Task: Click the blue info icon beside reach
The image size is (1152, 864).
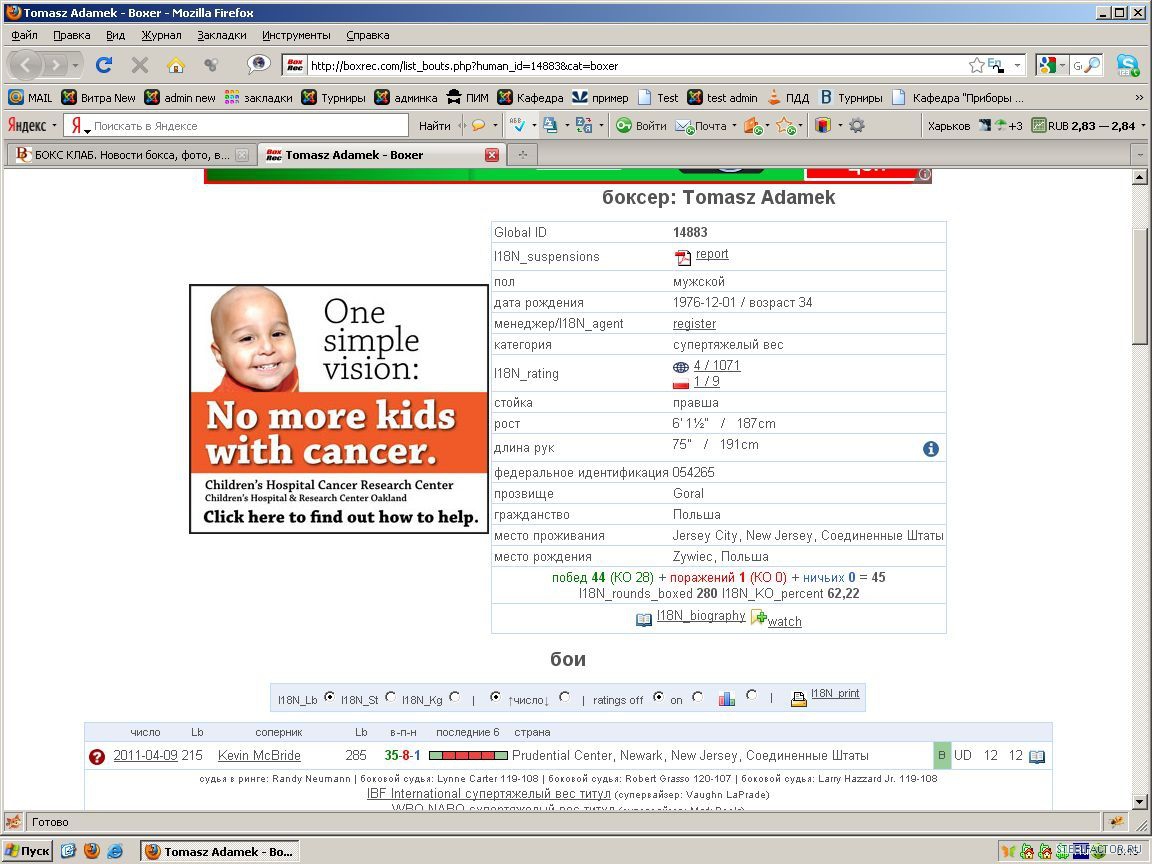Action: tap(930, 449)
